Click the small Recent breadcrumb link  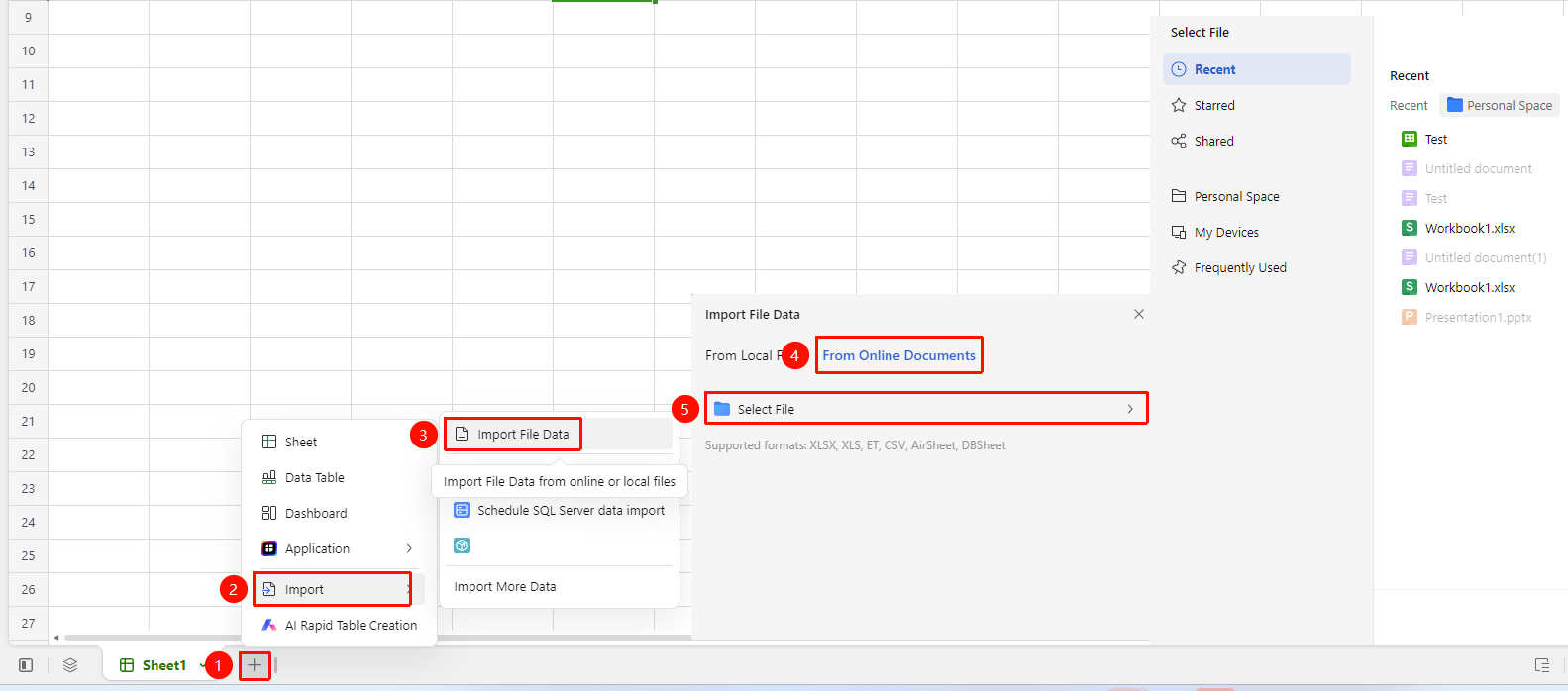coord(1409,105)
